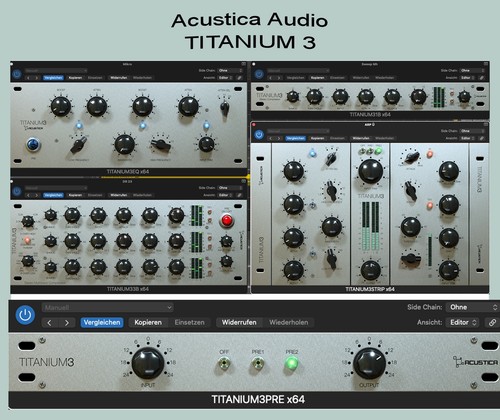Click large input knob in TITANIUM3STRIP center

click(370, 171)
